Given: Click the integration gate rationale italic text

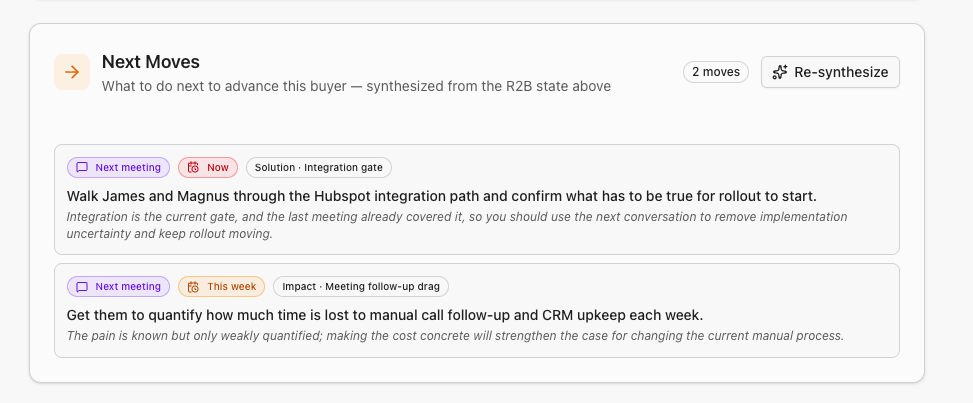Looking at the screenshot, I should tap(457, 225).
